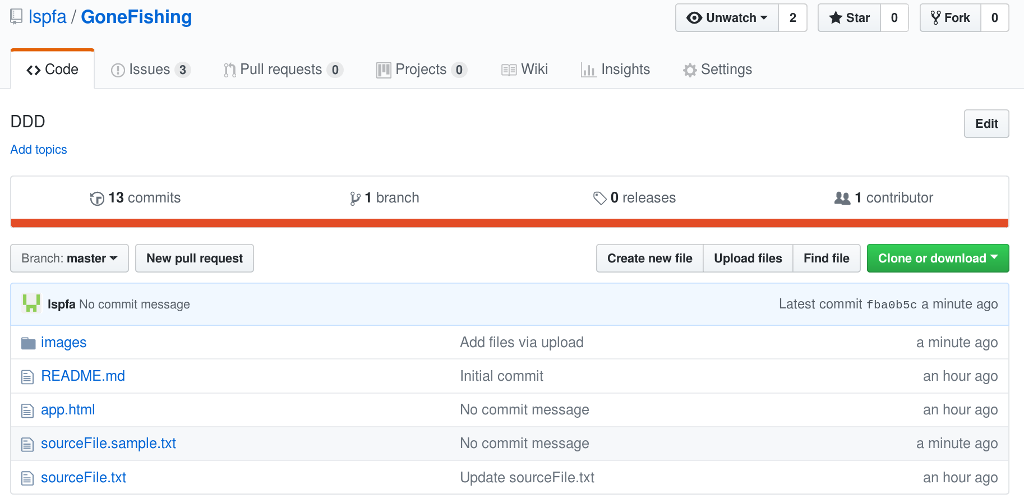Image resolution: width=1024 pixels, height=503 pixels.
Task: Switch to the Code tab
Action: pyautogui.click(x=52, y=69)
